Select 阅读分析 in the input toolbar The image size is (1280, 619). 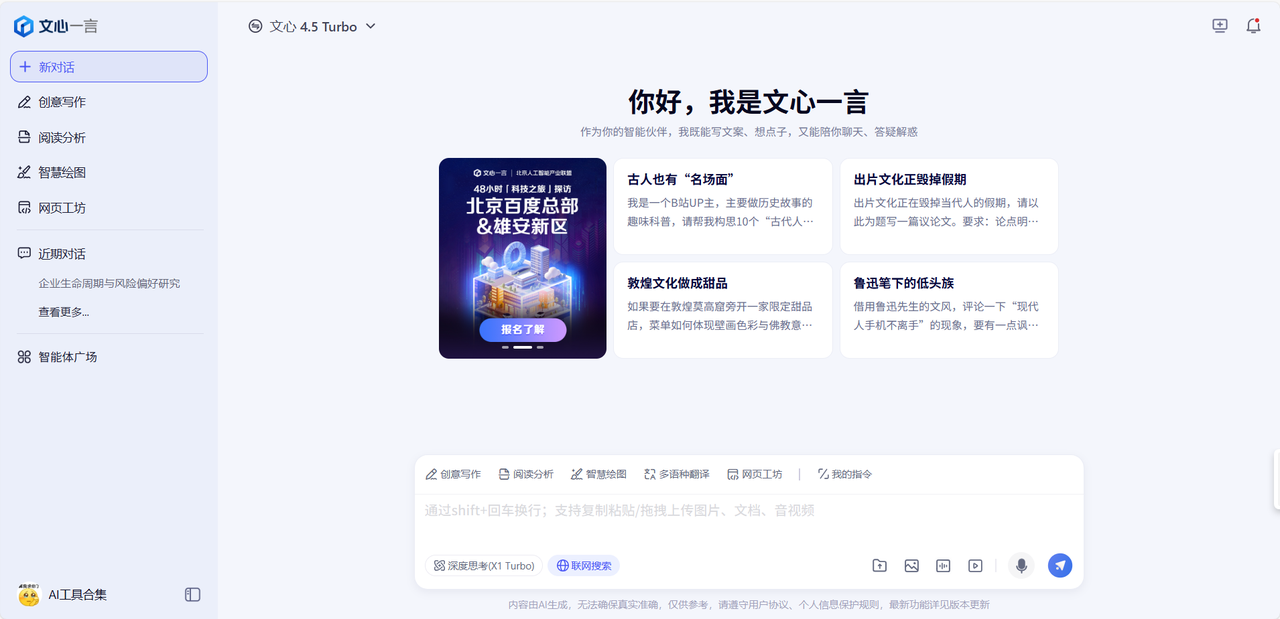(x=526, y=474)
